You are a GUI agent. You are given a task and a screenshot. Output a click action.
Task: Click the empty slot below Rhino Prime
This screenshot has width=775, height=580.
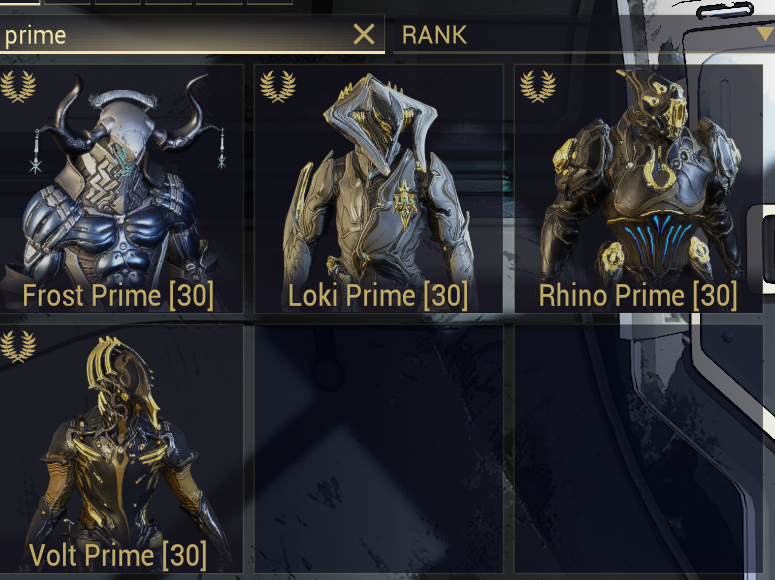pos(639,448)
